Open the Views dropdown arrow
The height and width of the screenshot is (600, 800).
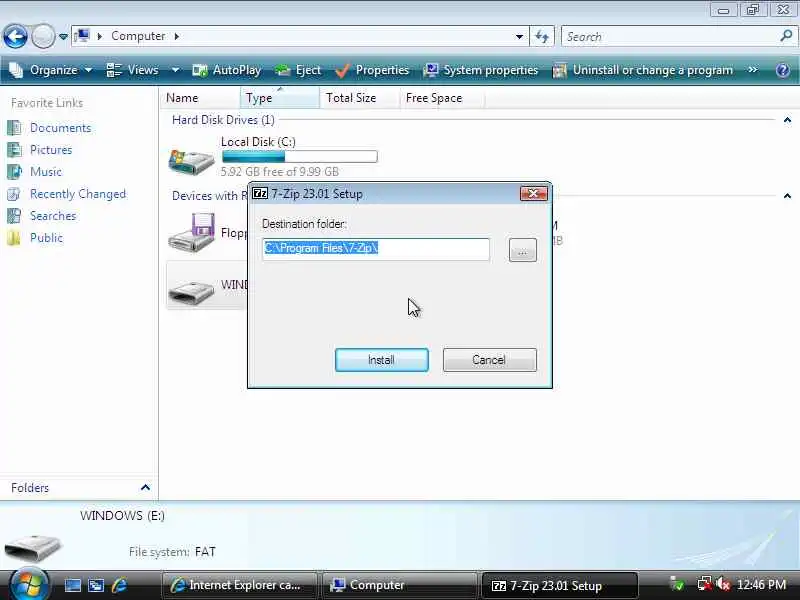tap(175, 70)
